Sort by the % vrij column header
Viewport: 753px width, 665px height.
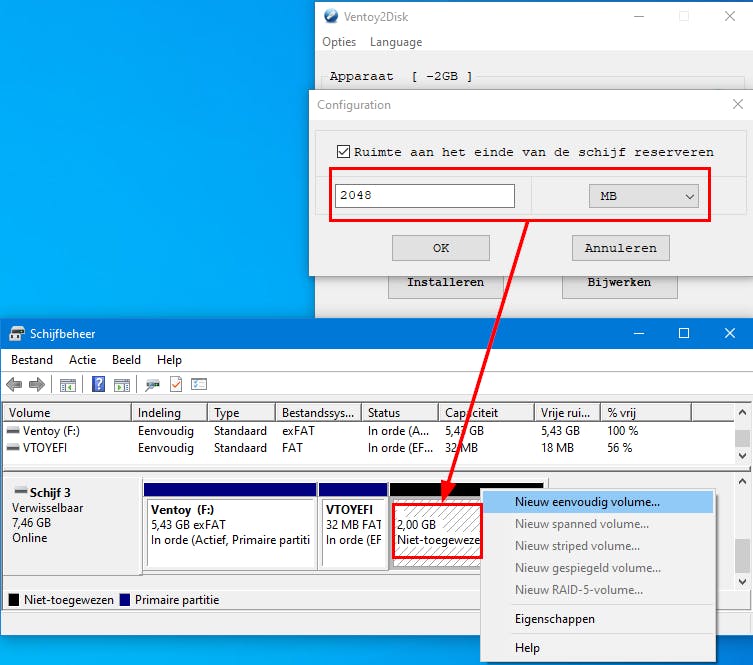point(646,413)
